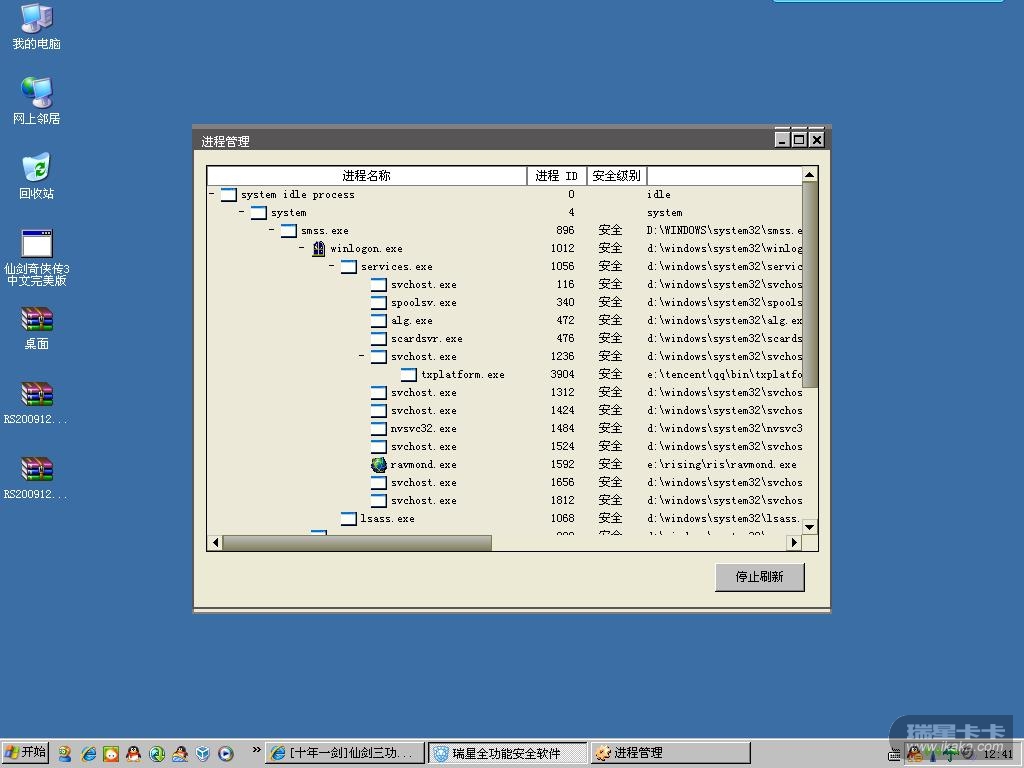The height and width of the screenshot is (768, 1024).
Task: Select the 回收站 recycle bin icon
Action: 36,169
